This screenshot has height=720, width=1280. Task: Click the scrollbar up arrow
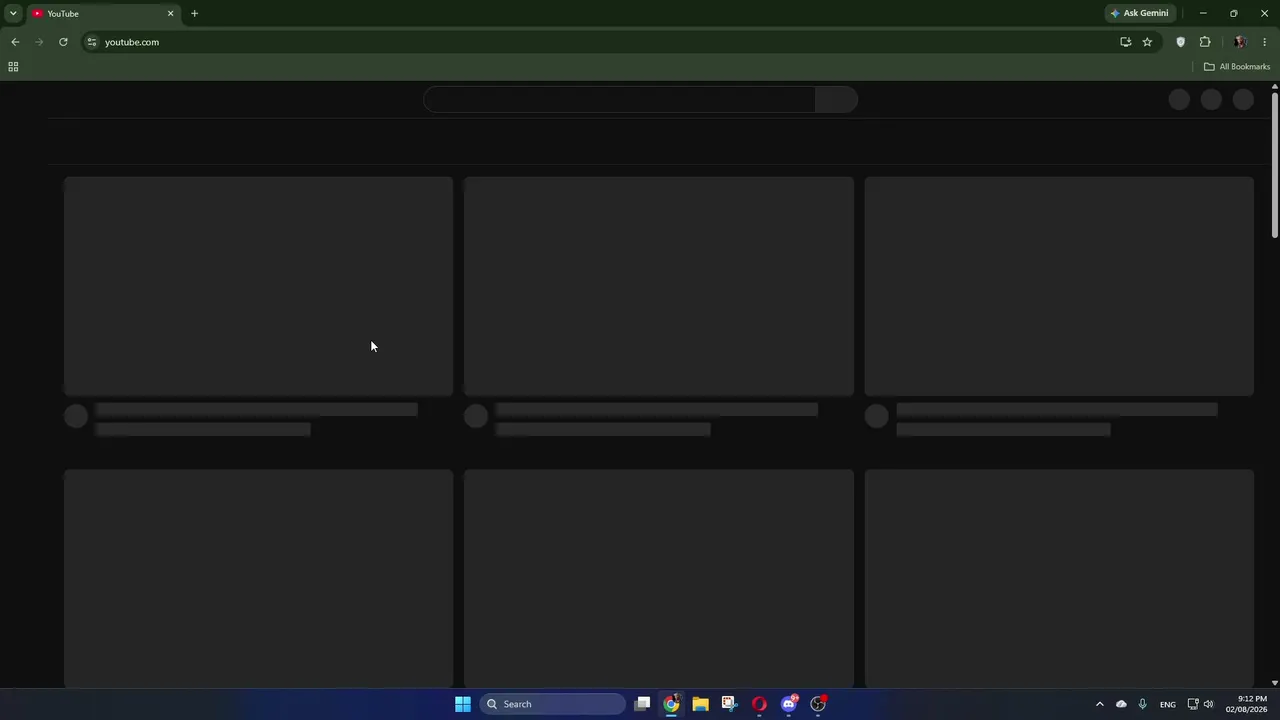point(1275,87)
